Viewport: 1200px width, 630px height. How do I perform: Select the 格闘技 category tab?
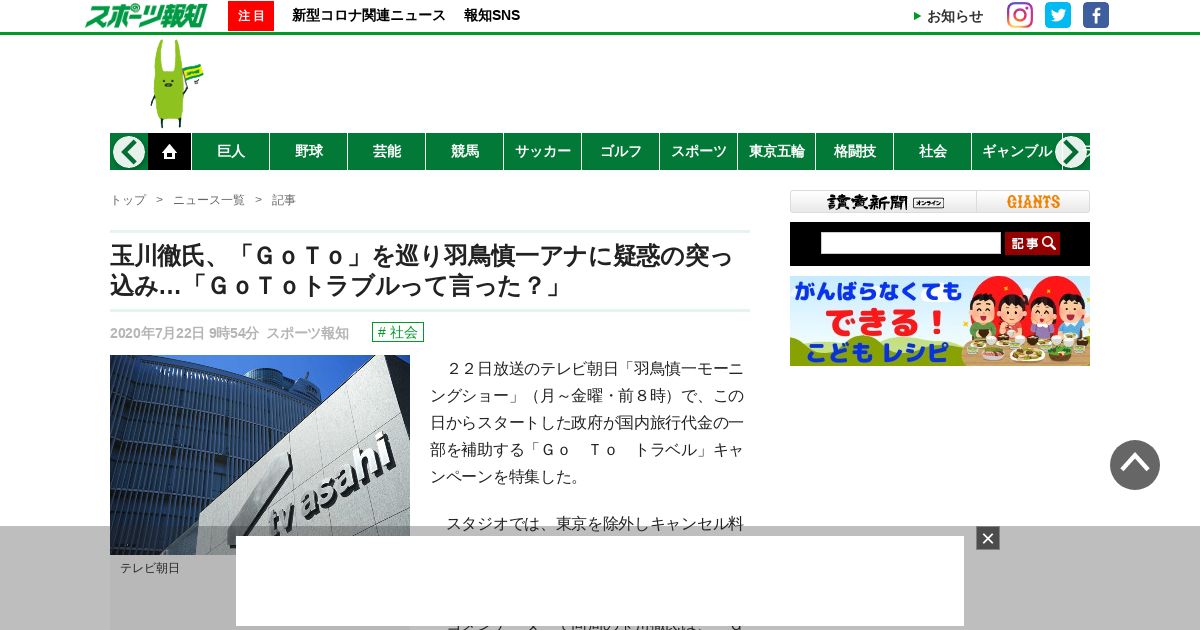point(855,151)
